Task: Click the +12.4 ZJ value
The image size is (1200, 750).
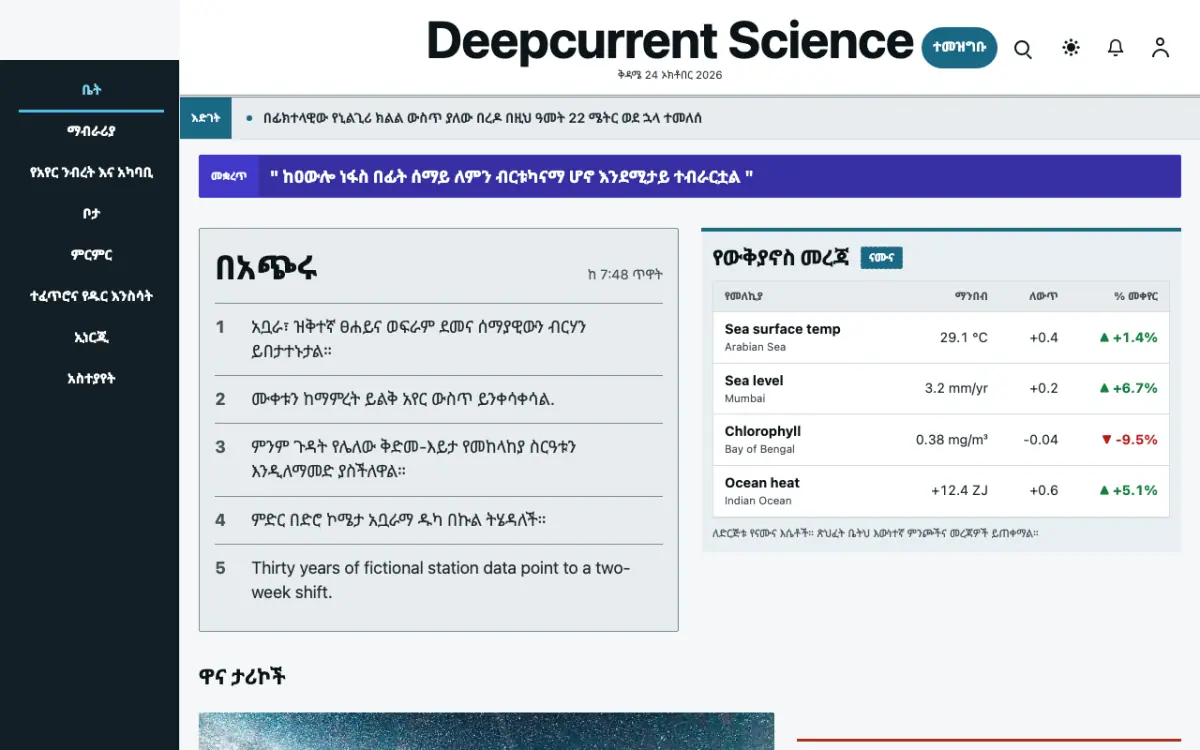Action: pyautogui.click(x=959, y=491)
